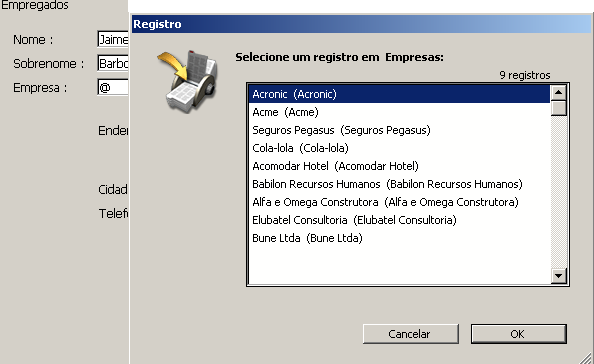The width and height of the screenshot is (594, 364).
Task: Confirm selection with the OK button
Action: click(519, 334)
